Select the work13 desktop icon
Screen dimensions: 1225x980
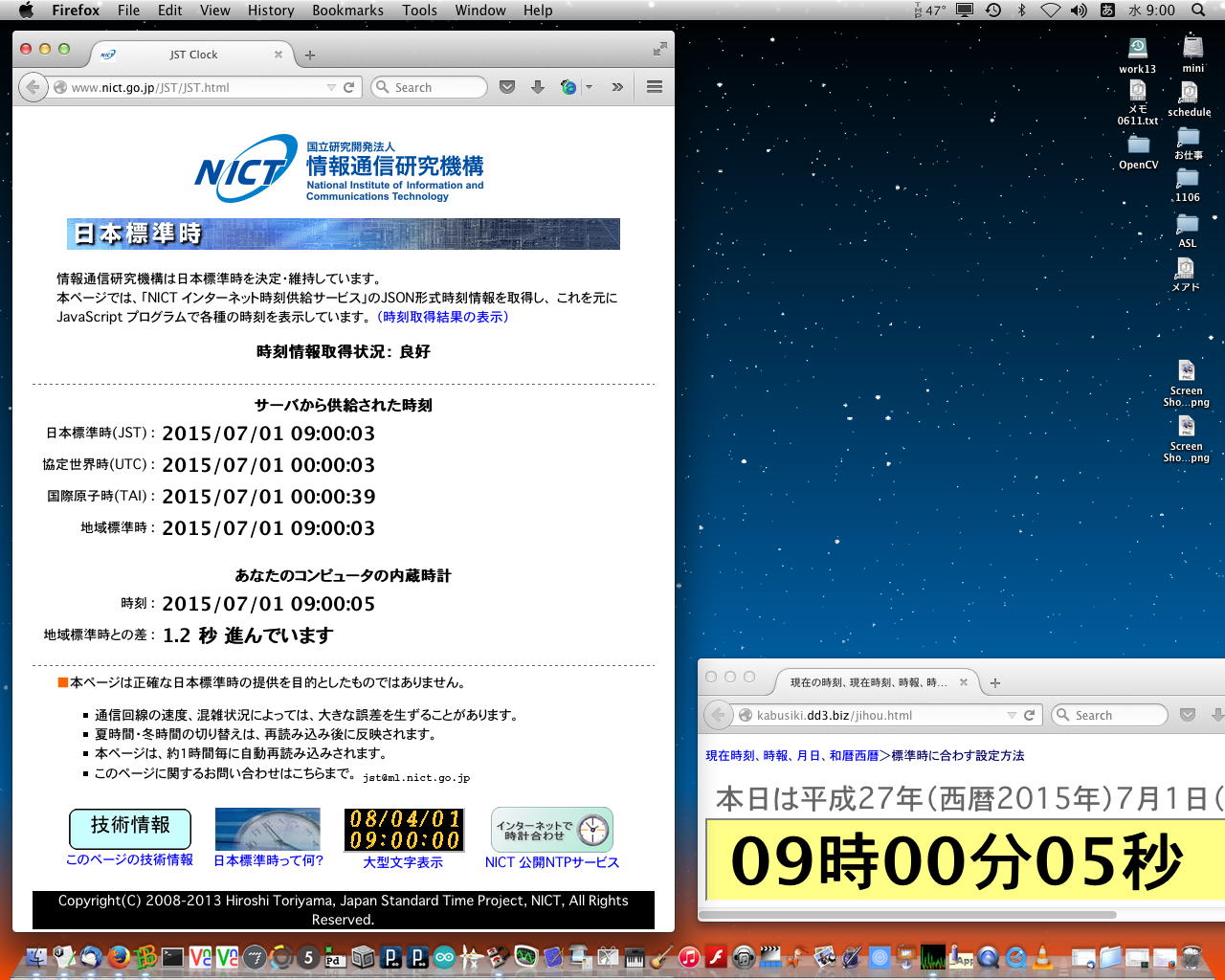(1137, 56)
